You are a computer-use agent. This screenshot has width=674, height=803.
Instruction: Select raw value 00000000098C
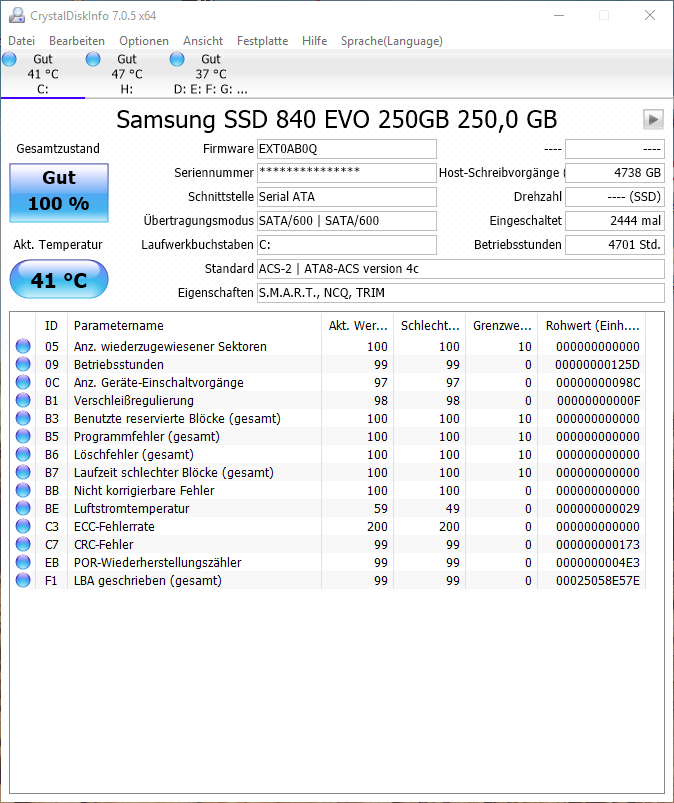click(x=598, y=383)
